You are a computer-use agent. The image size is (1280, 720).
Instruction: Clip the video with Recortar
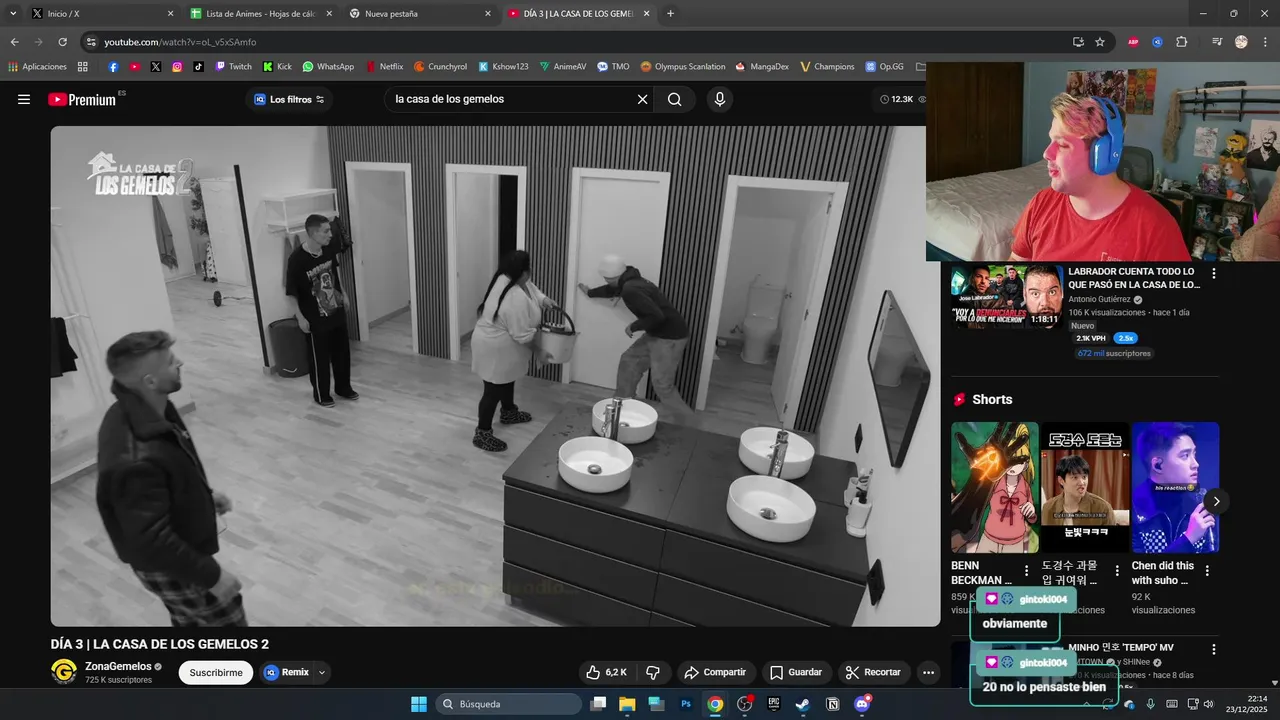(874, 672)
